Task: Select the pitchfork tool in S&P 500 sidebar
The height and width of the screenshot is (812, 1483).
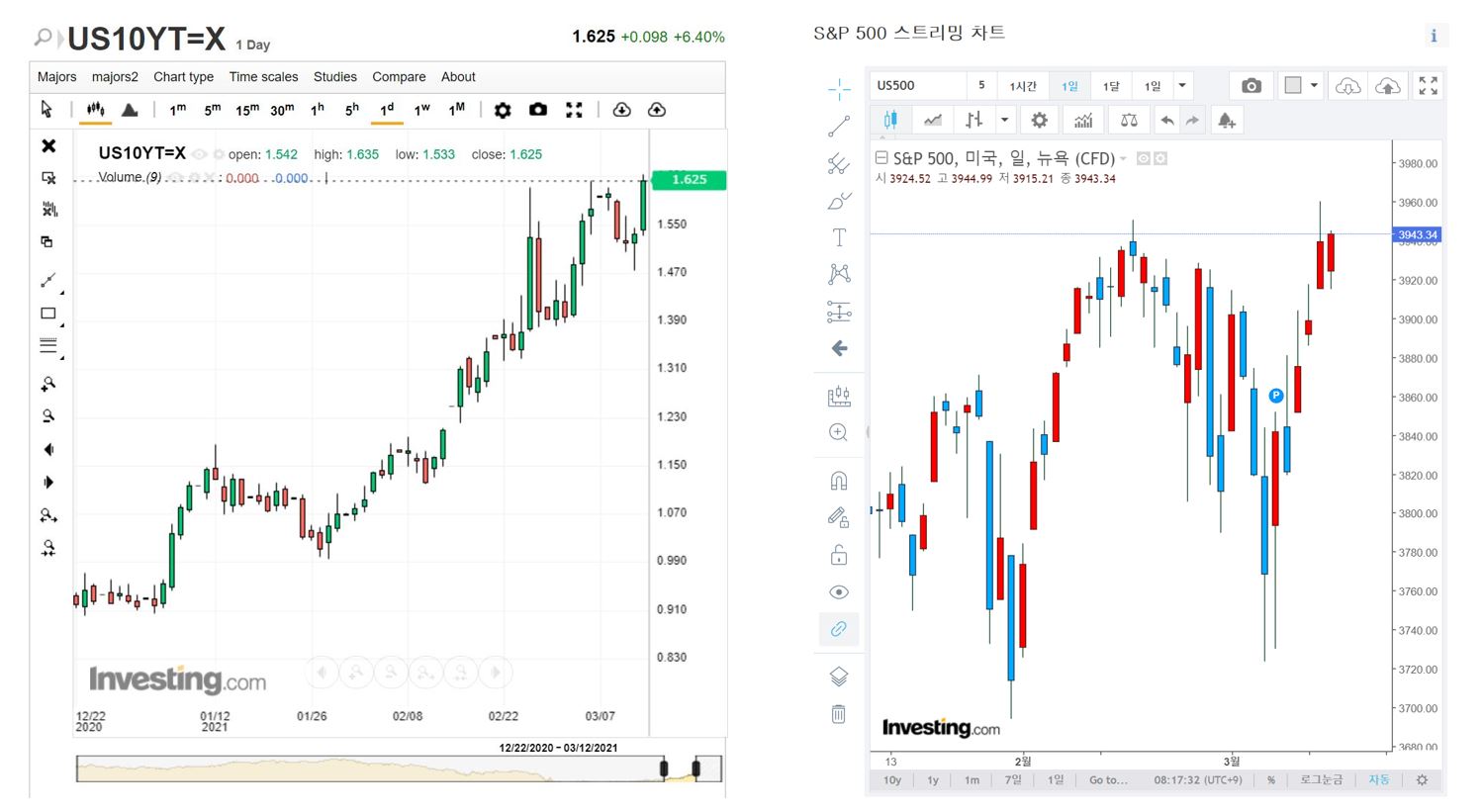Action: [x=839, y=163]
